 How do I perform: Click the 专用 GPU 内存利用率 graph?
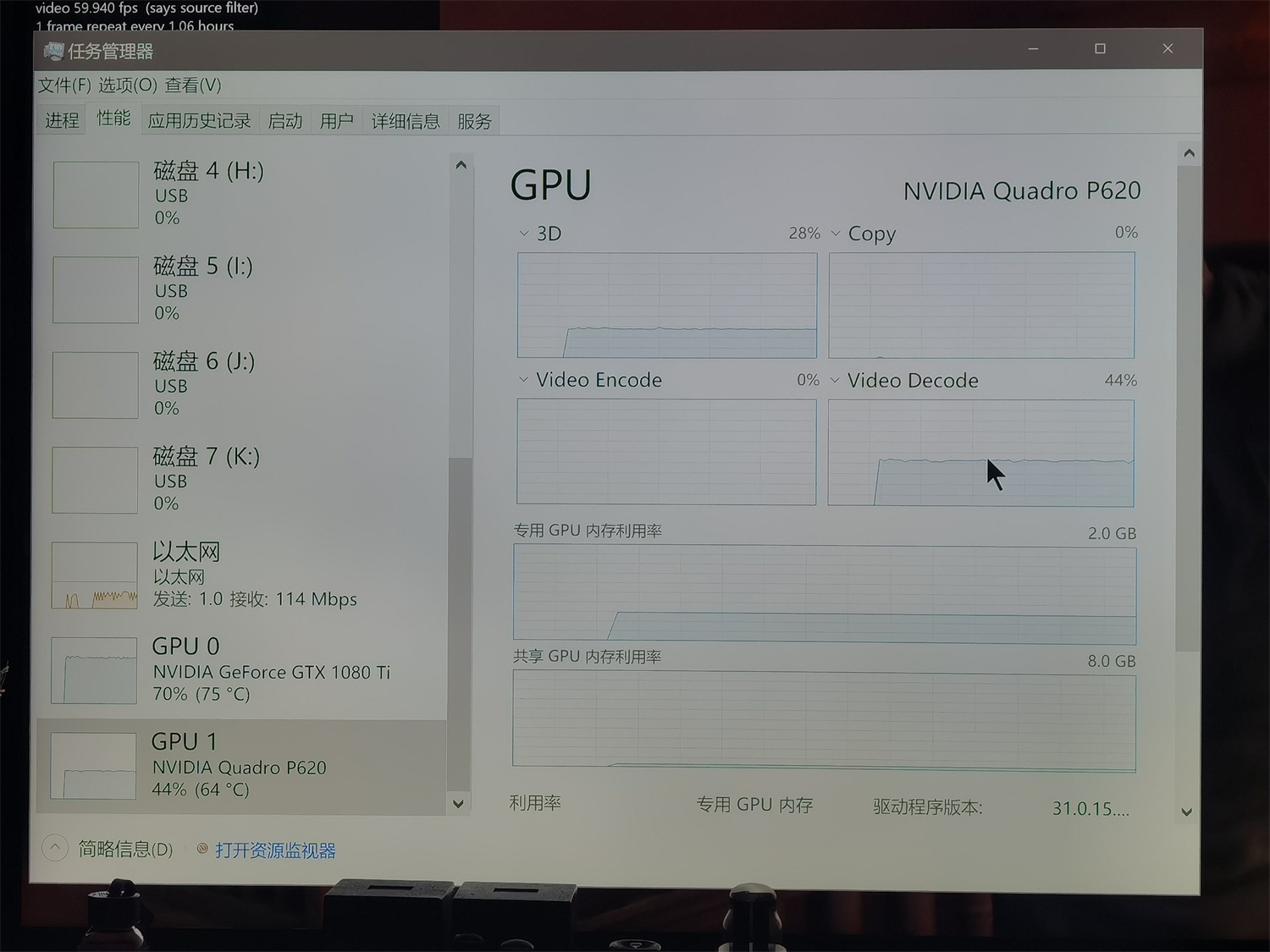pos(825,594)
